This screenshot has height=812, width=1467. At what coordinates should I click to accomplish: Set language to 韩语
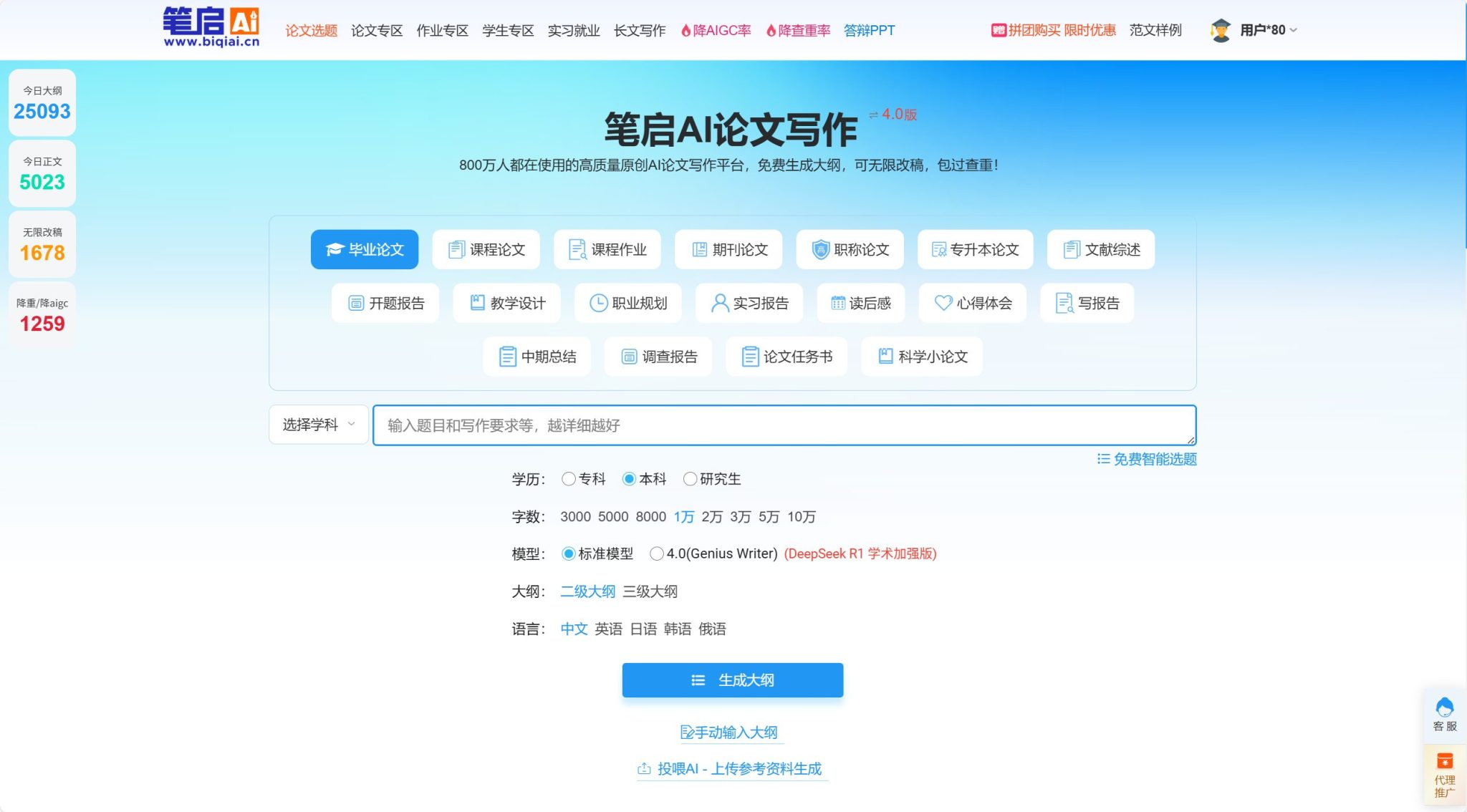(678, 629)
